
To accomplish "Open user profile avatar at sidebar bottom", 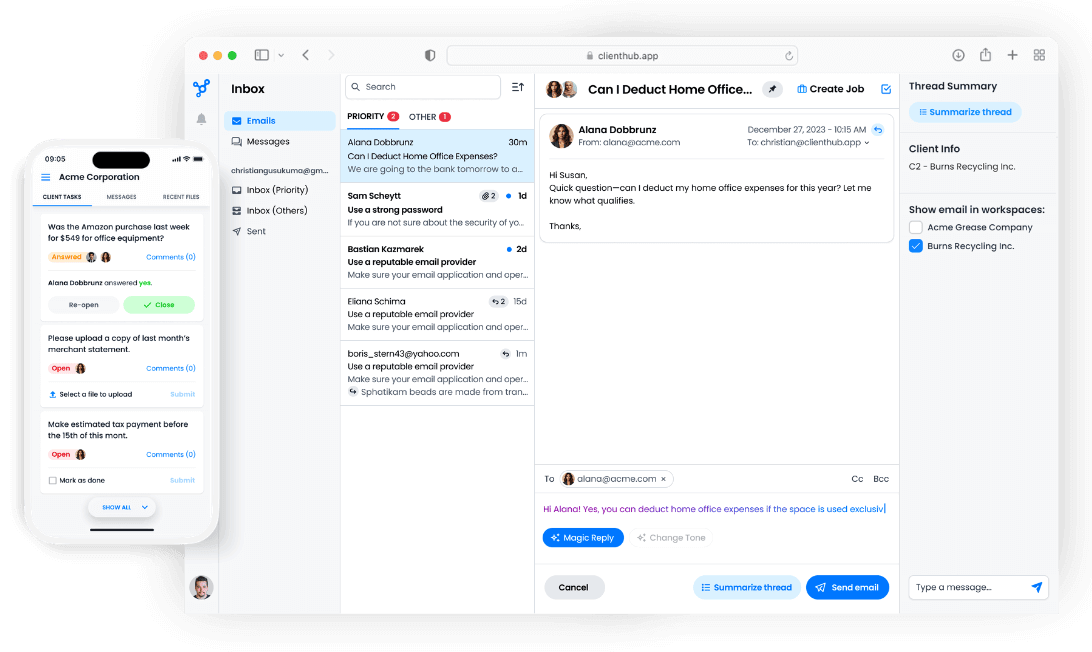I will (x=201, y=587).
